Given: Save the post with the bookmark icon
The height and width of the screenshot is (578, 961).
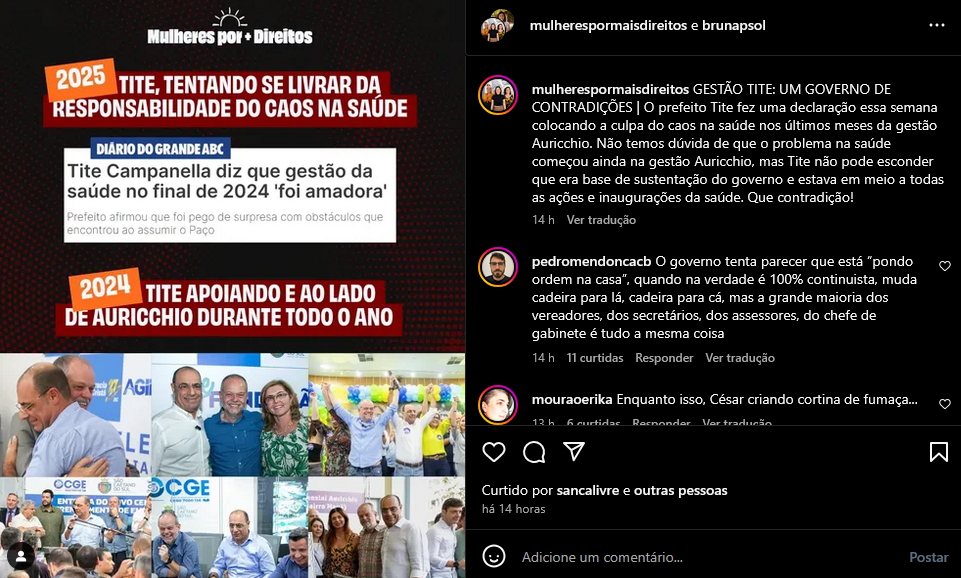Looking at the screenshot, I should 938,452.
